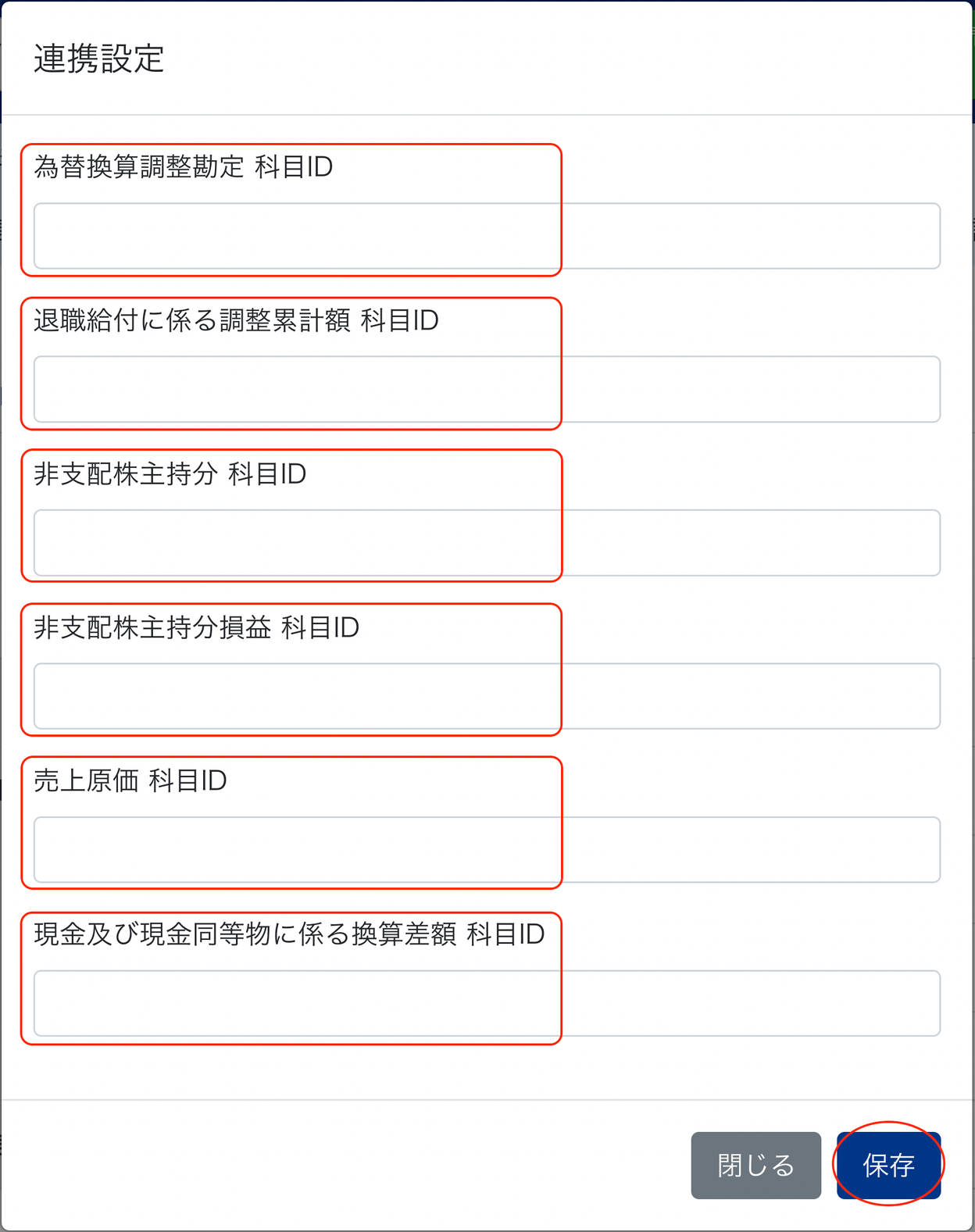The image size is (975, 1232).
Task: Click the 連携設定 dialog title
Action: click(x=99, y=59)
